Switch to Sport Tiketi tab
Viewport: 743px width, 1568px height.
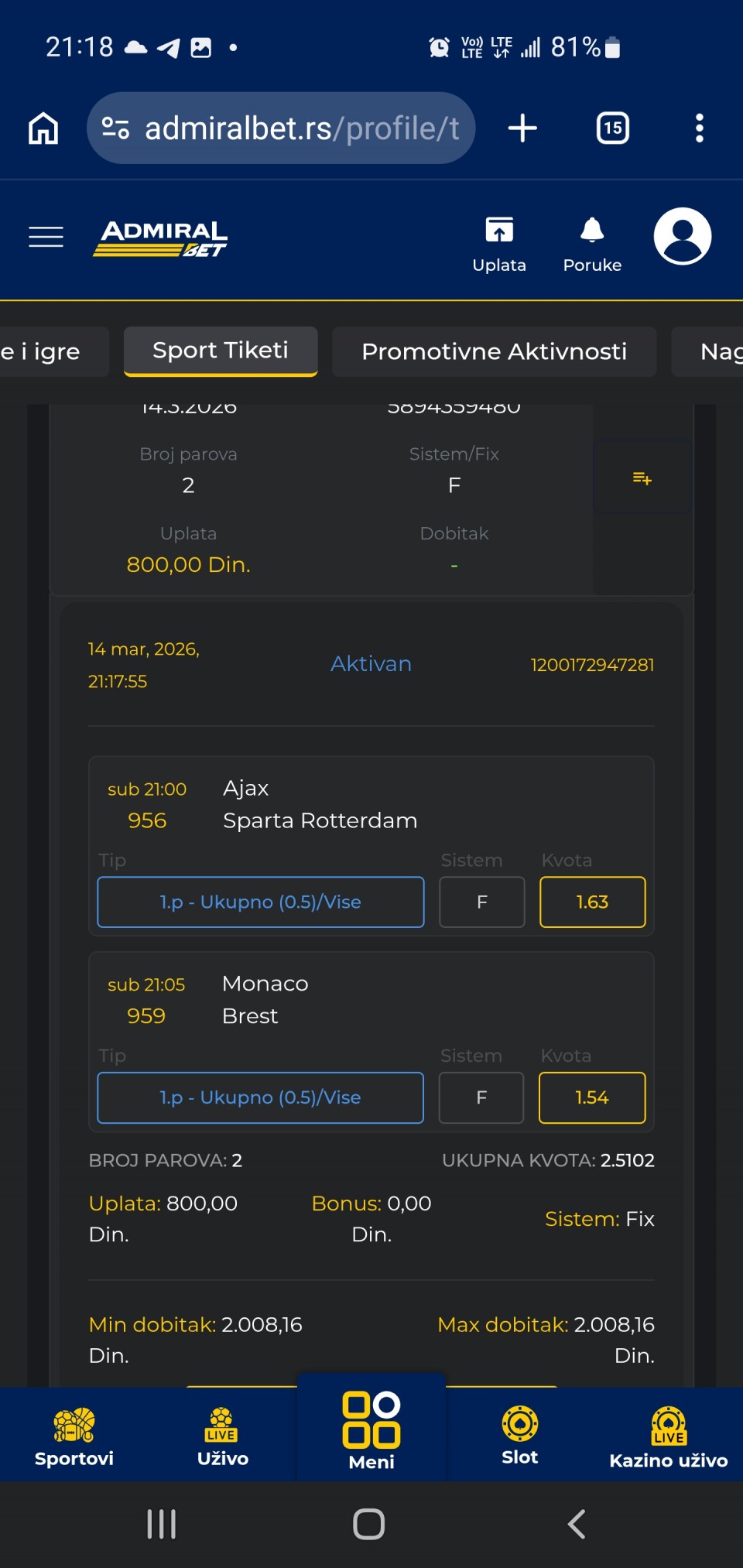coord(221,351)
